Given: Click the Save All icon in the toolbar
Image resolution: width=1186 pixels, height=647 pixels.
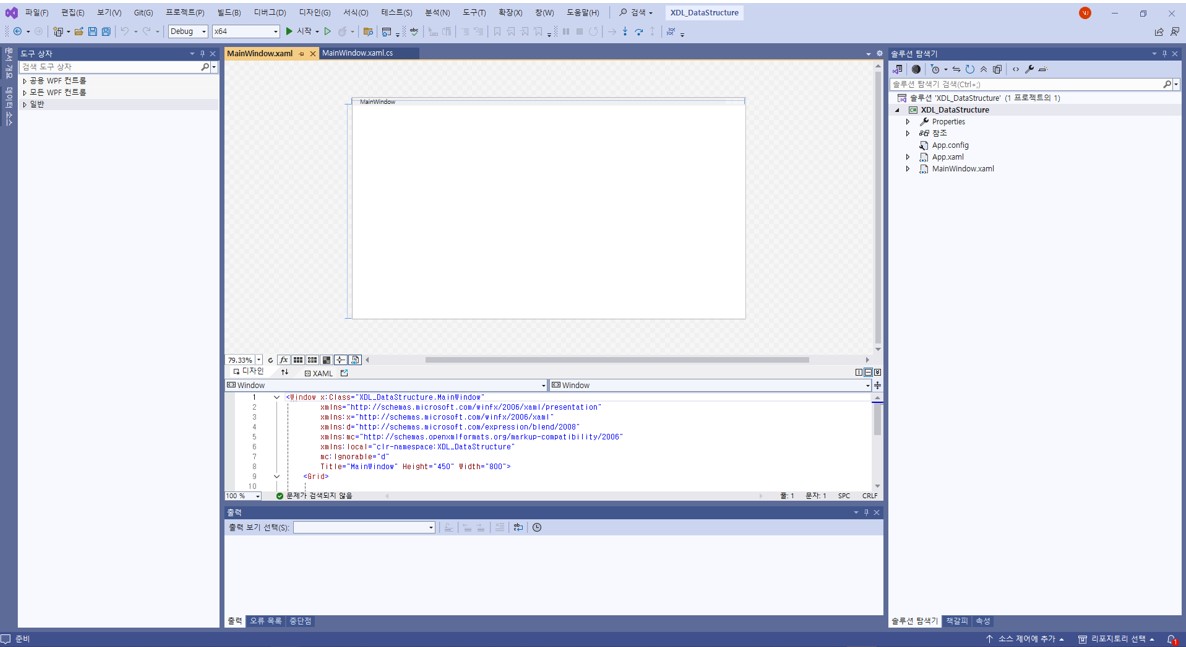Looking at the screenshot, I should [106, 32].
